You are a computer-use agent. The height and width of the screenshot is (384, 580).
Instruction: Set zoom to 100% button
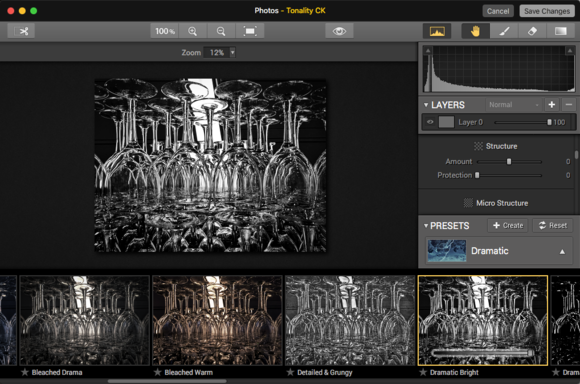click(x=165, y=31)
